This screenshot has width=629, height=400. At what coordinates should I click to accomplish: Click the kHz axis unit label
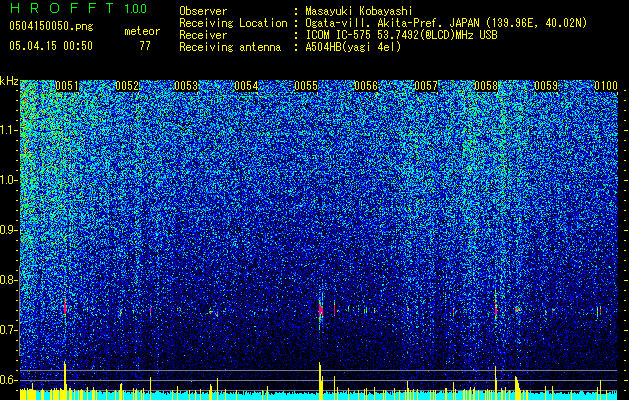(9, 82)
